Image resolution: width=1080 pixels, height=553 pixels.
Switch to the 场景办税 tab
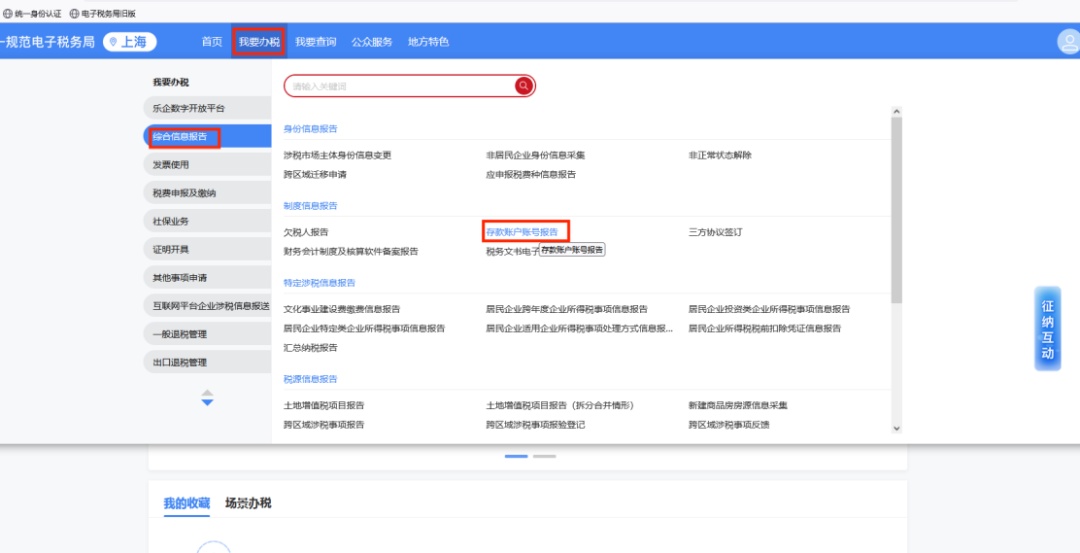coord(248,503)
